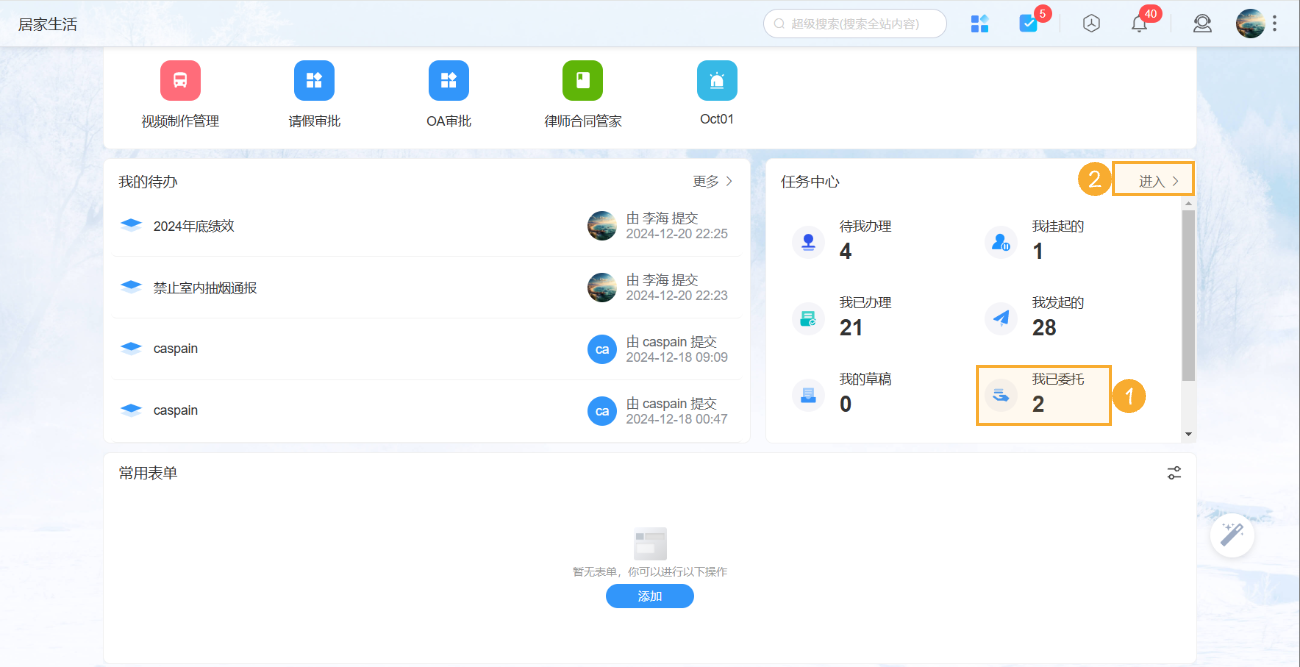Open the task checklist icon with 5 badge

click(1028, 24)
